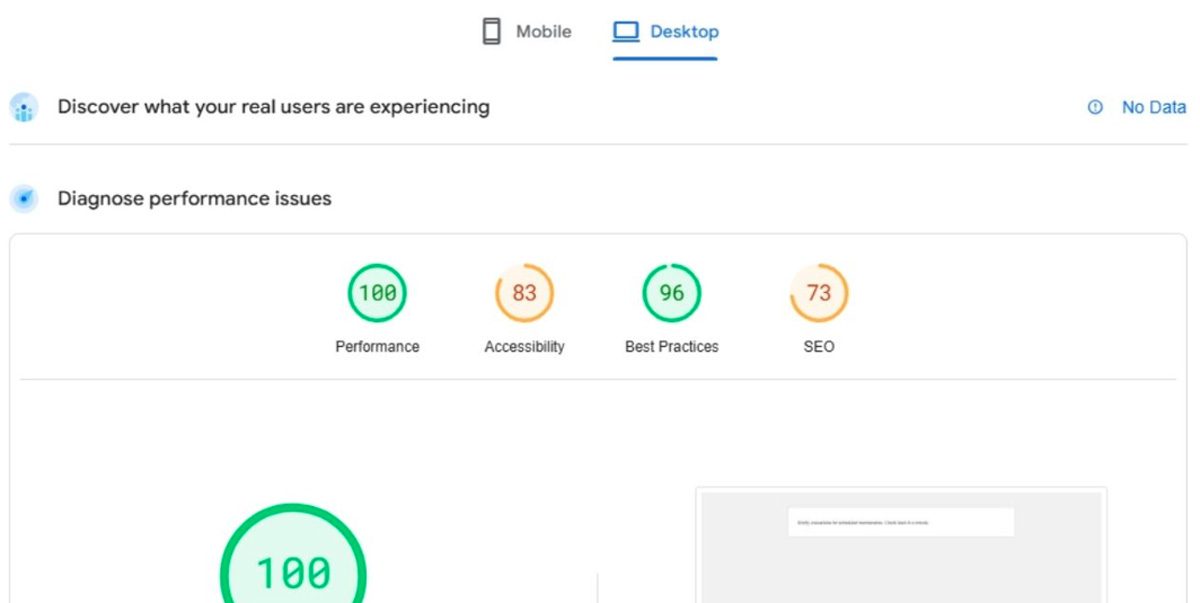Click the SEO label
The height and width of the screenshot is (603, 1200).
tap(819, 347)
